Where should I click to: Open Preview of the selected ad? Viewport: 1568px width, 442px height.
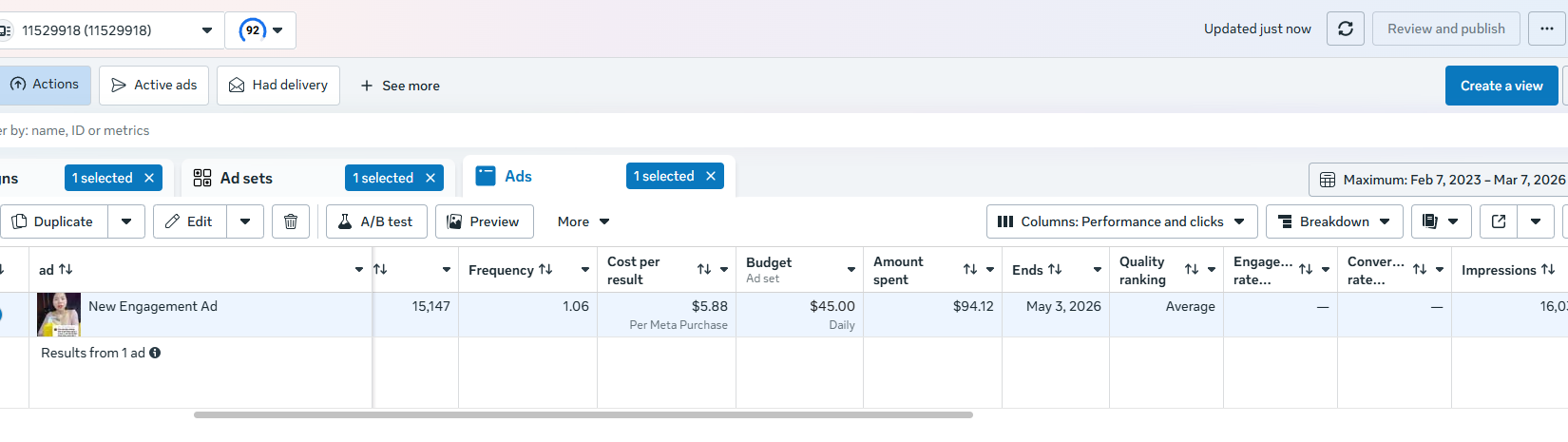click(484, 221)
